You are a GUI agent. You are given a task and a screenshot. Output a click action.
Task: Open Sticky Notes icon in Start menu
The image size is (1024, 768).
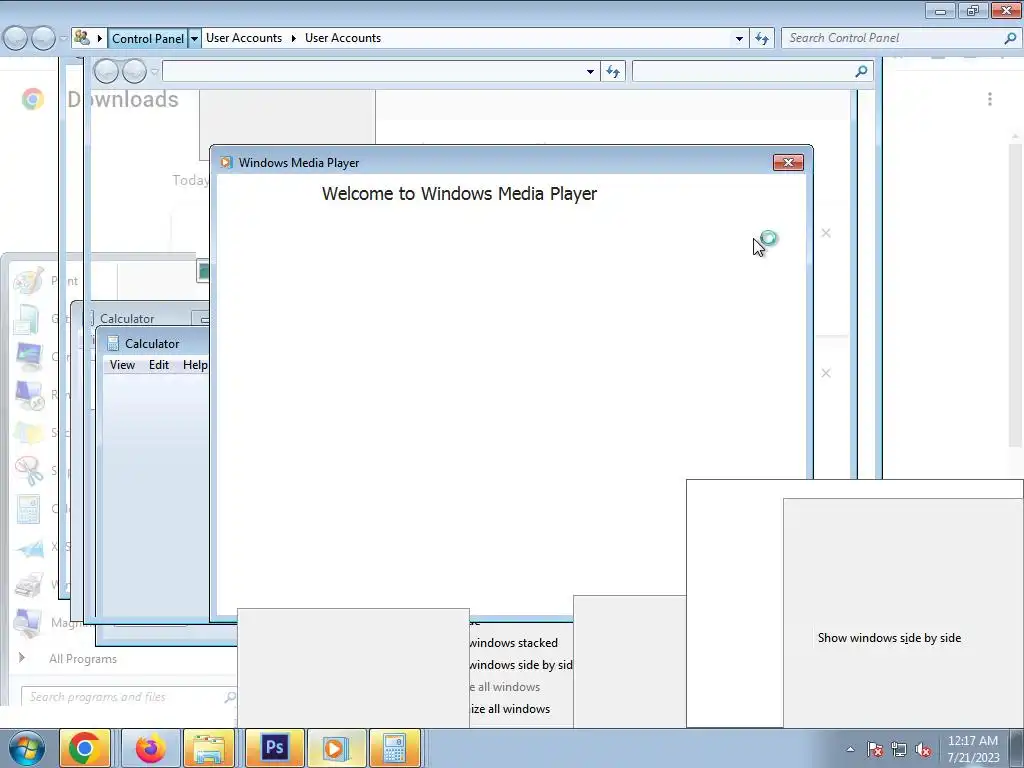(x=29, y=432)
